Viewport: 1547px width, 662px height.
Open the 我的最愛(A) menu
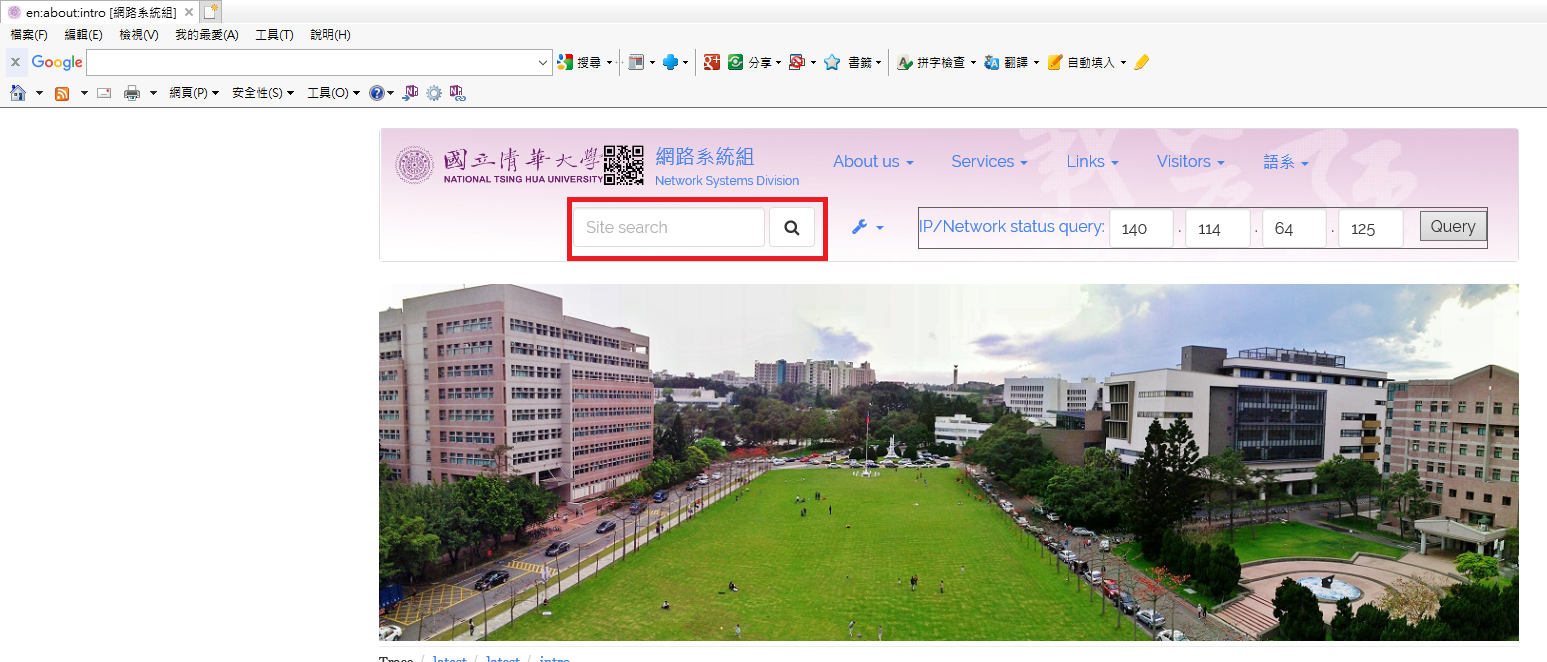click(207, 35)
